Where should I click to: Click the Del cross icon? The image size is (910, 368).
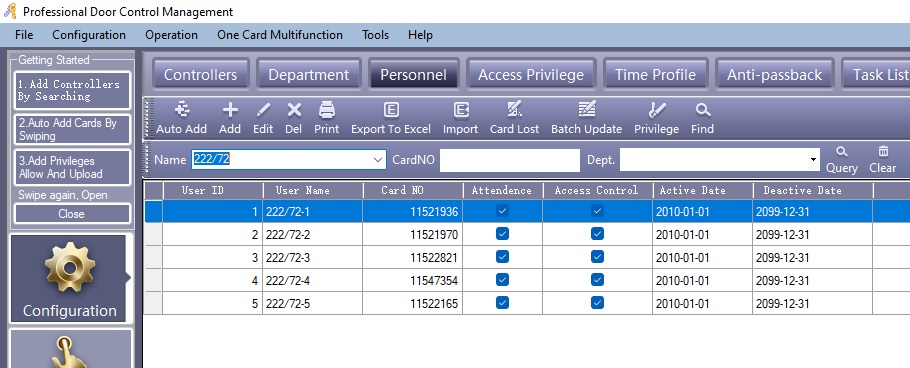[x=294, y=110]
